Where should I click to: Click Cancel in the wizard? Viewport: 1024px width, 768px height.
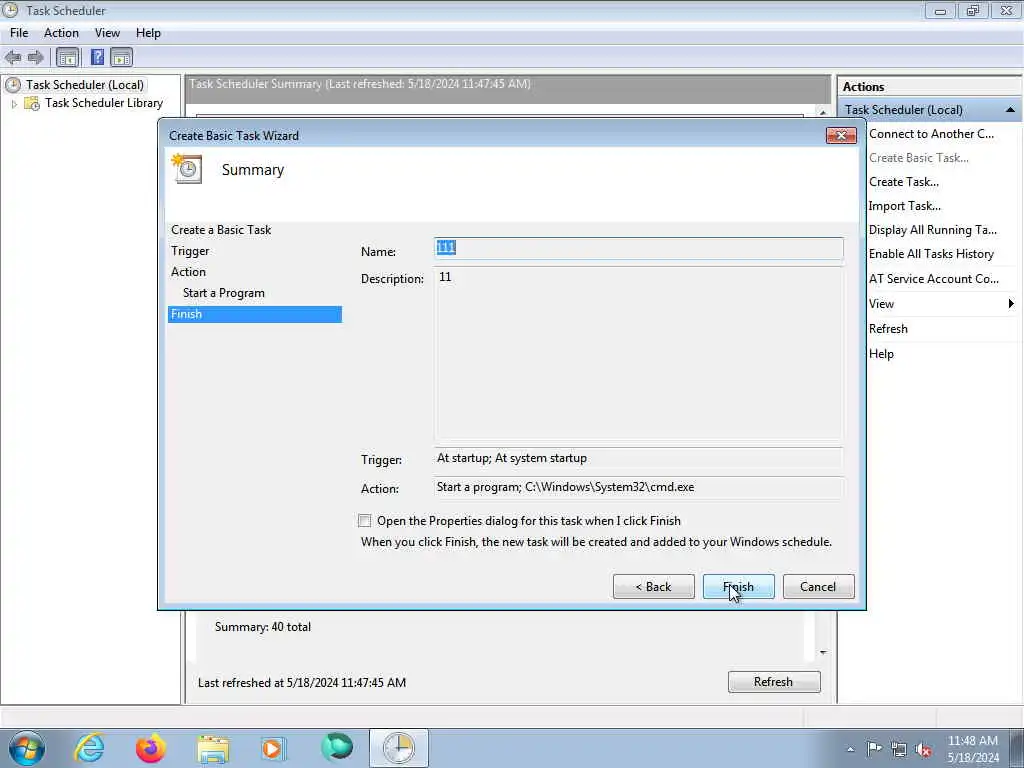[x=818, y=586]
